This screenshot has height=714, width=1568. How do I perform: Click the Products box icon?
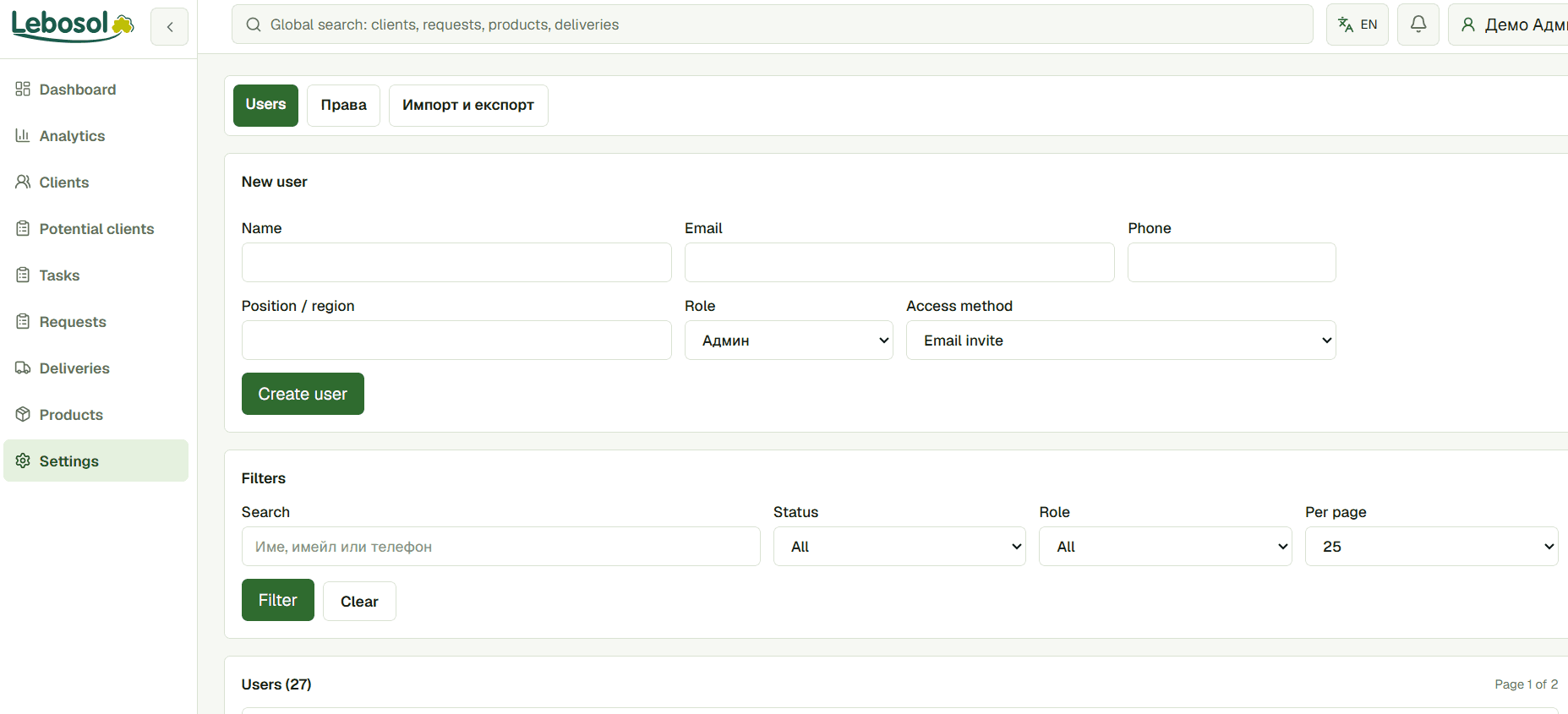pos(23,414)
